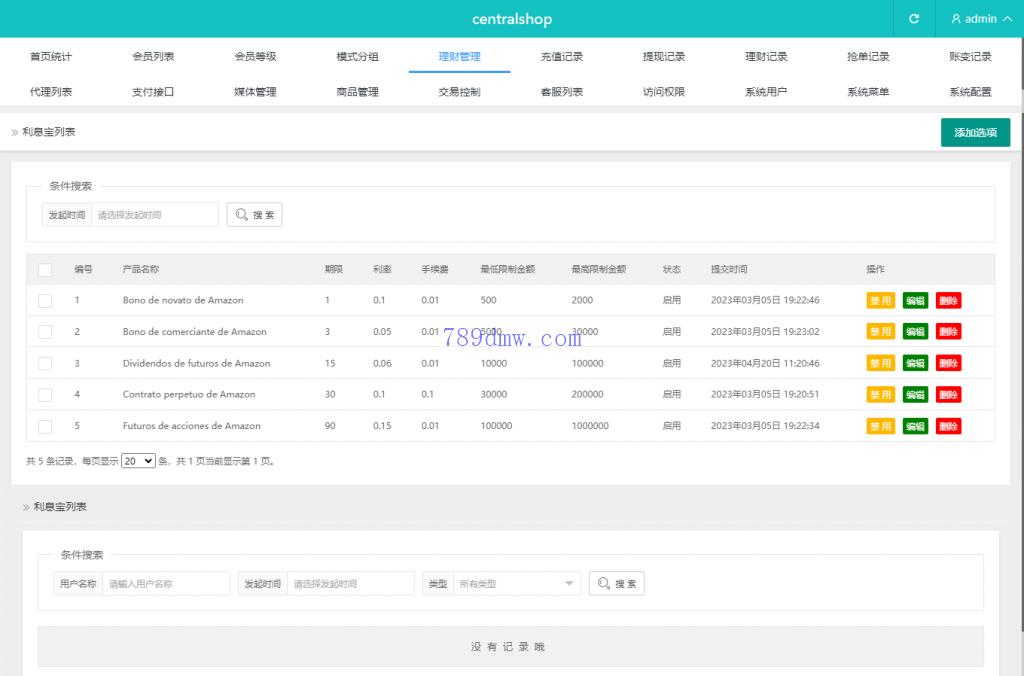Screen dimensions: 1024x676
Task: Open the records-per-page dropdown showing 20
Action: tap(138, 461)
